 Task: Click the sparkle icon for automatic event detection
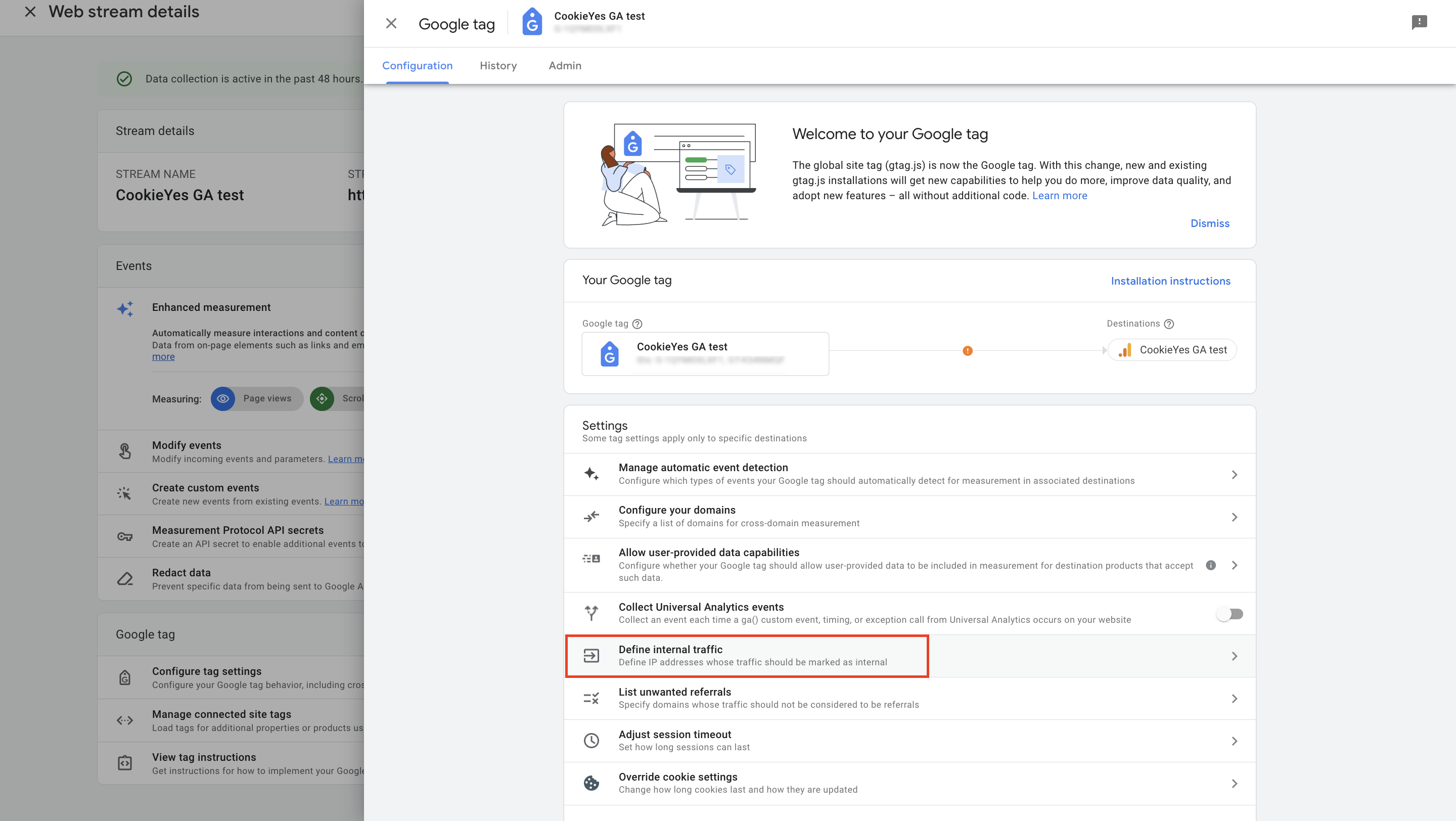tap(591, 474)
